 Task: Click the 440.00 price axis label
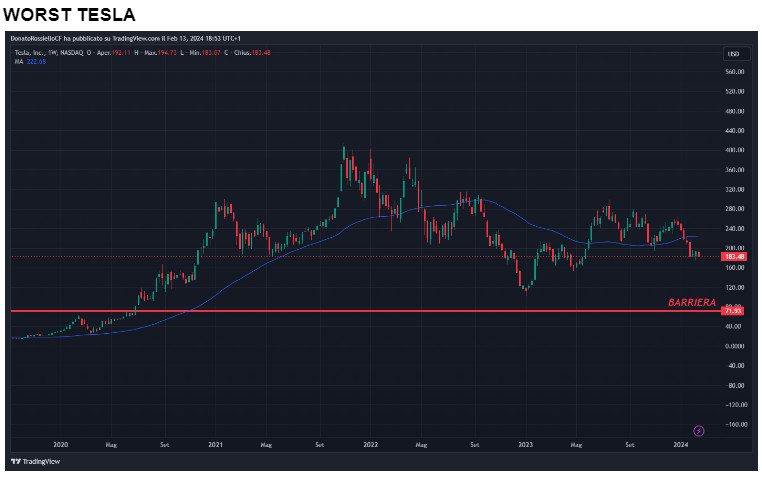click(x=734, y=131)
